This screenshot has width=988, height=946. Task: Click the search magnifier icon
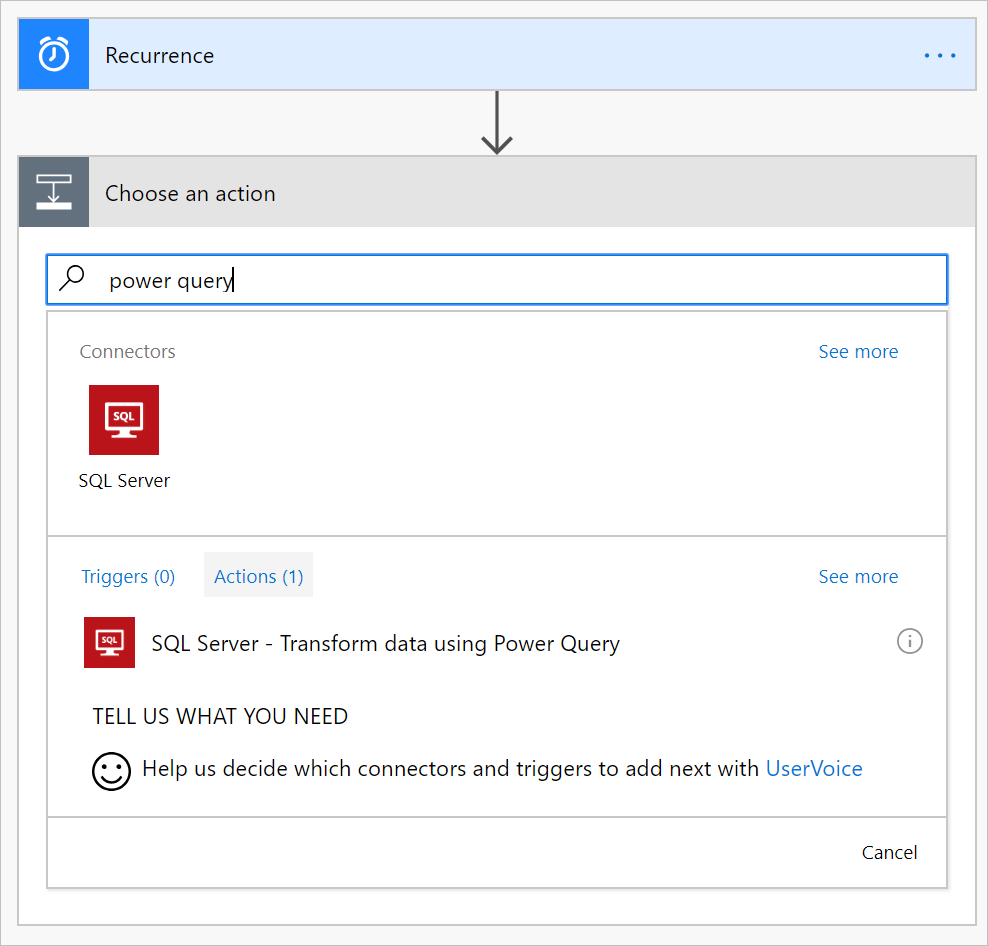tap(73, 279)
